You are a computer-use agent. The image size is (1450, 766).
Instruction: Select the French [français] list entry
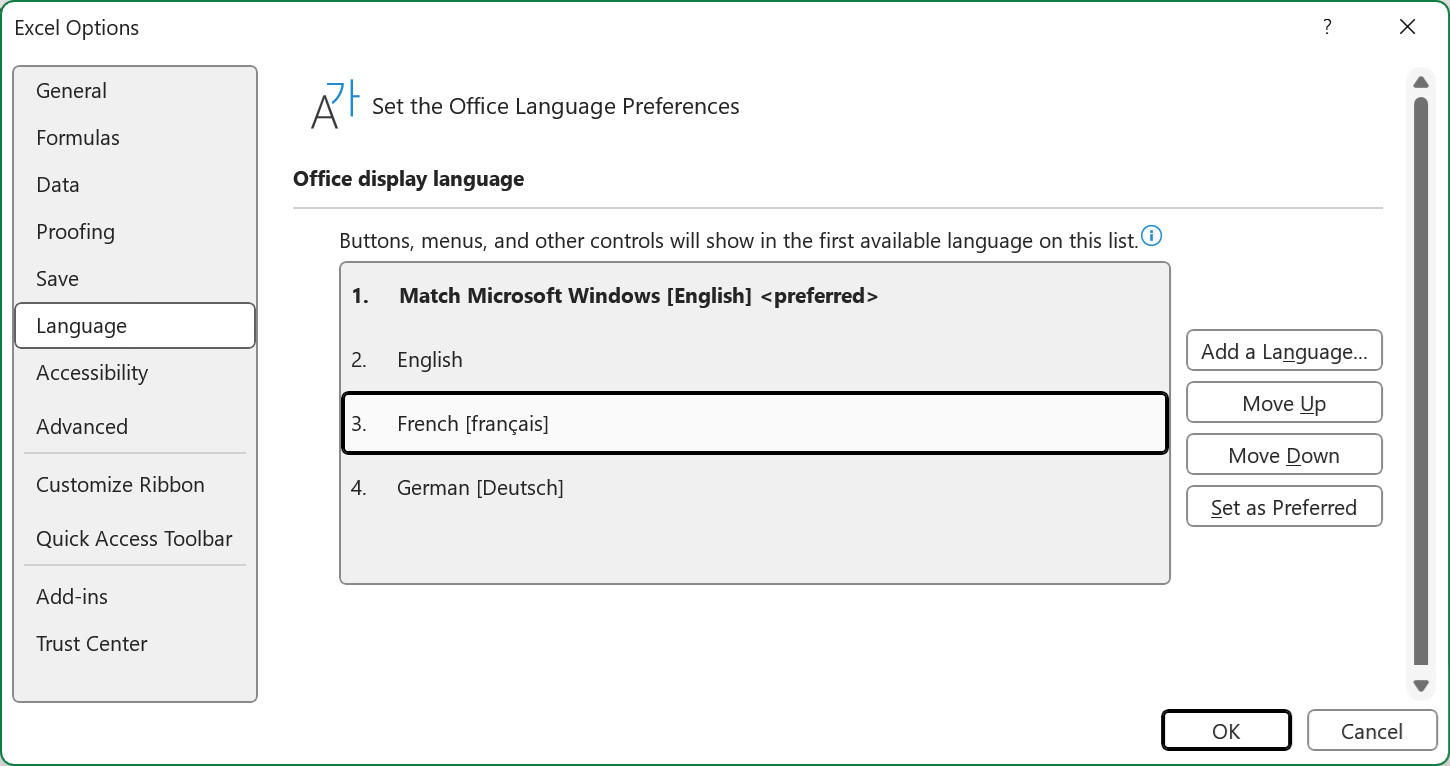pyautogui.click(x=755, y=424)
